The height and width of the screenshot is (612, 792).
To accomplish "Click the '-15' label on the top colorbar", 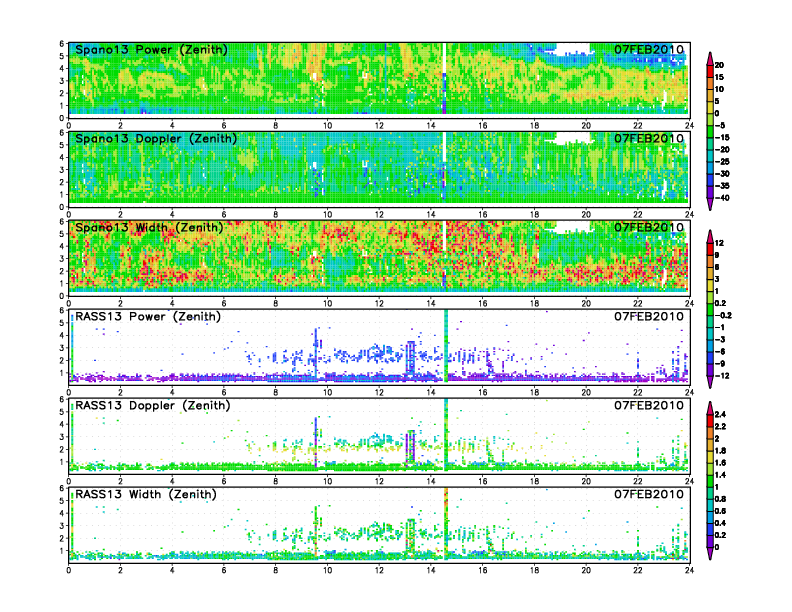I will tap(722, 137).
